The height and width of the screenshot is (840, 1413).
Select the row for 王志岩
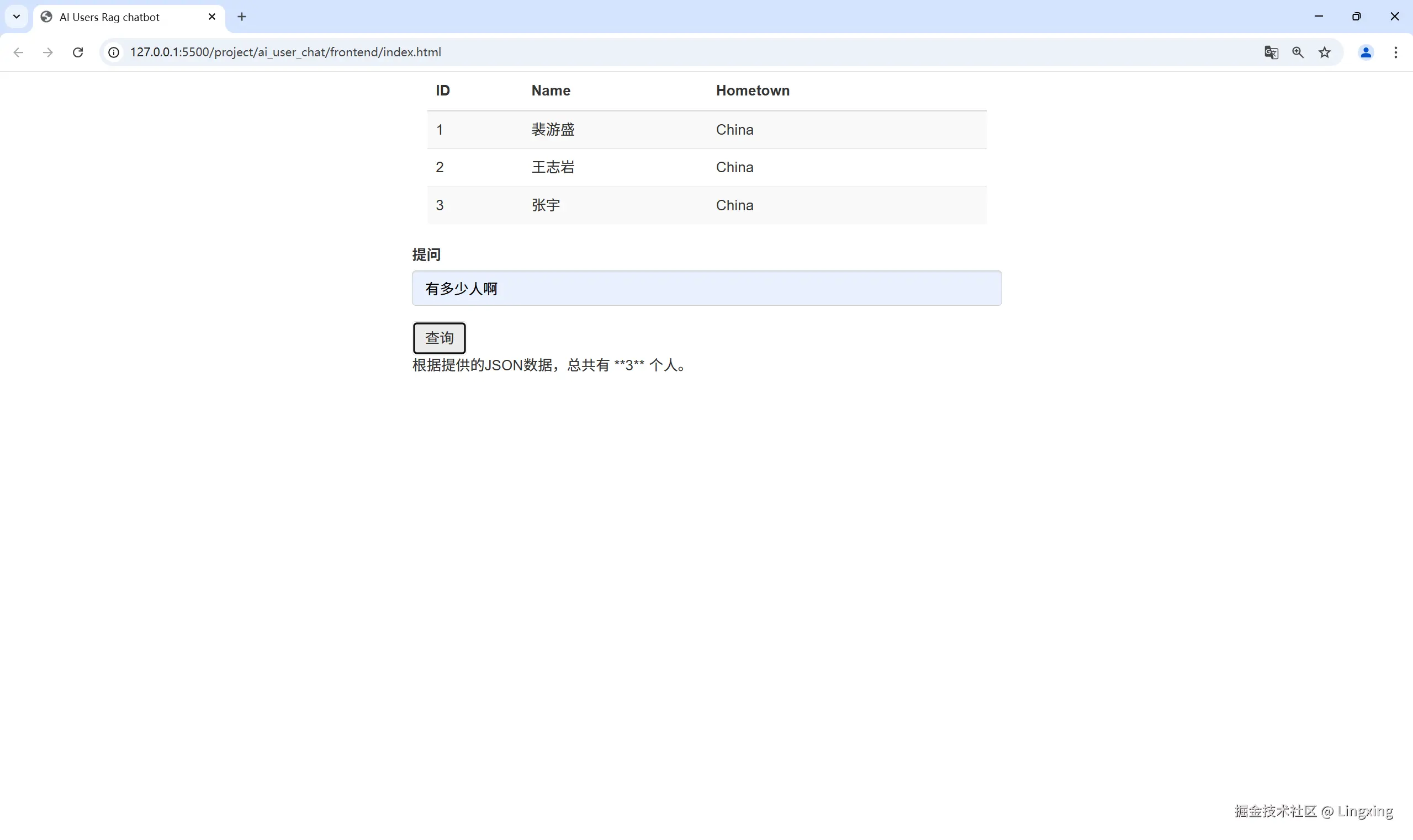(706, 167)
